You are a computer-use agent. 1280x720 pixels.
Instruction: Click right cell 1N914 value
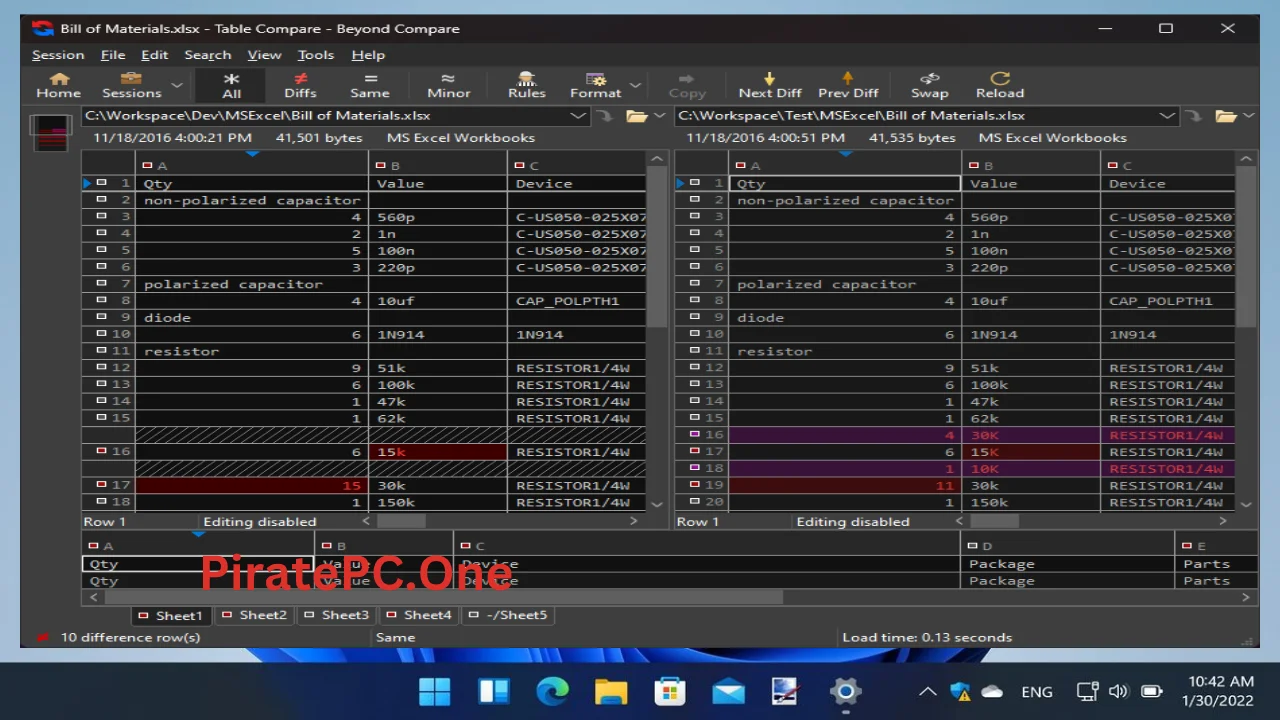click(1030, 334)
